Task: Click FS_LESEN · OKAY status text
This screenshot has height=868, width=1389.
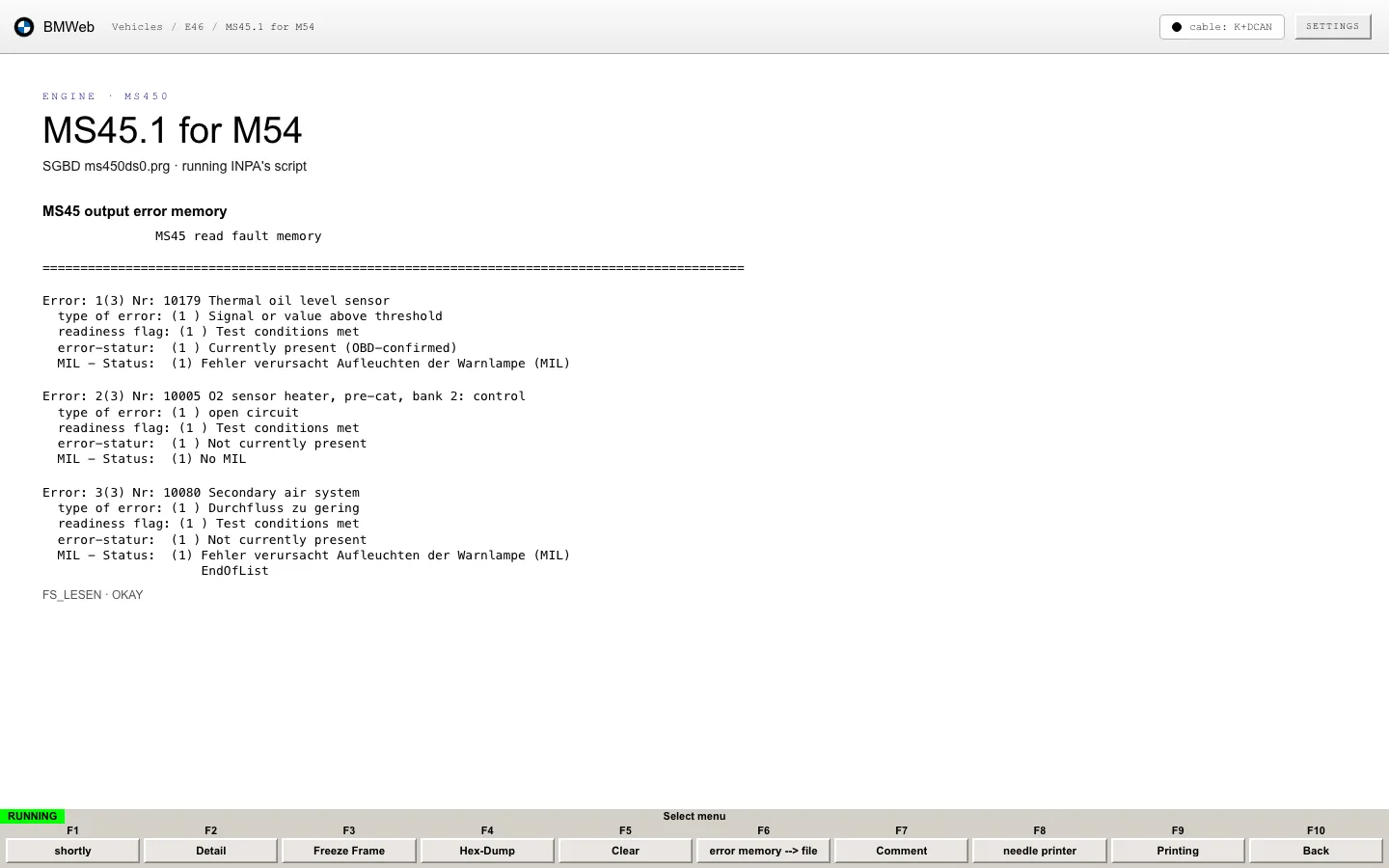Action: point(93,595)
